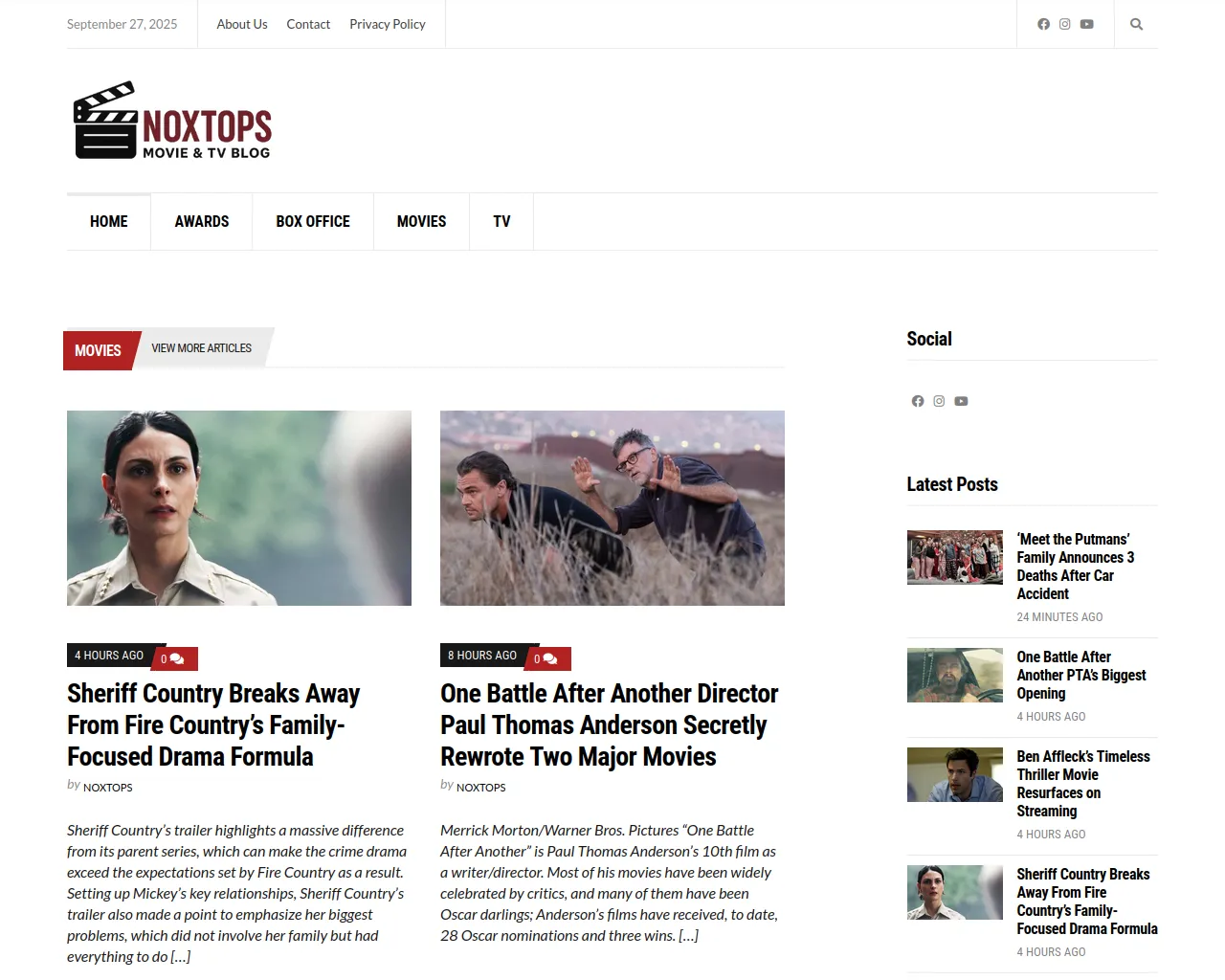
Task: Click the 'Social' sidebar heading
Action: [929, 339]
